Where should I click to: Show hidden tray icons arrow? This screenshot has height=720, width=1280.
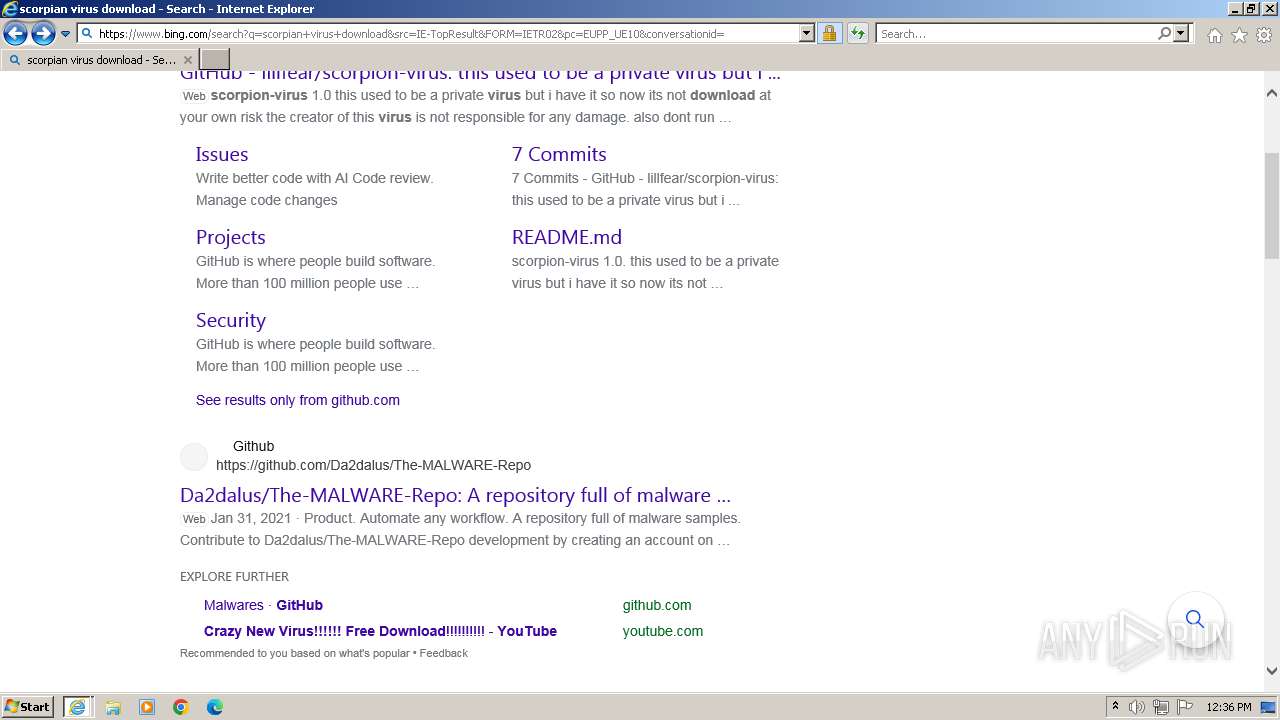click(x=1115, y=707)
